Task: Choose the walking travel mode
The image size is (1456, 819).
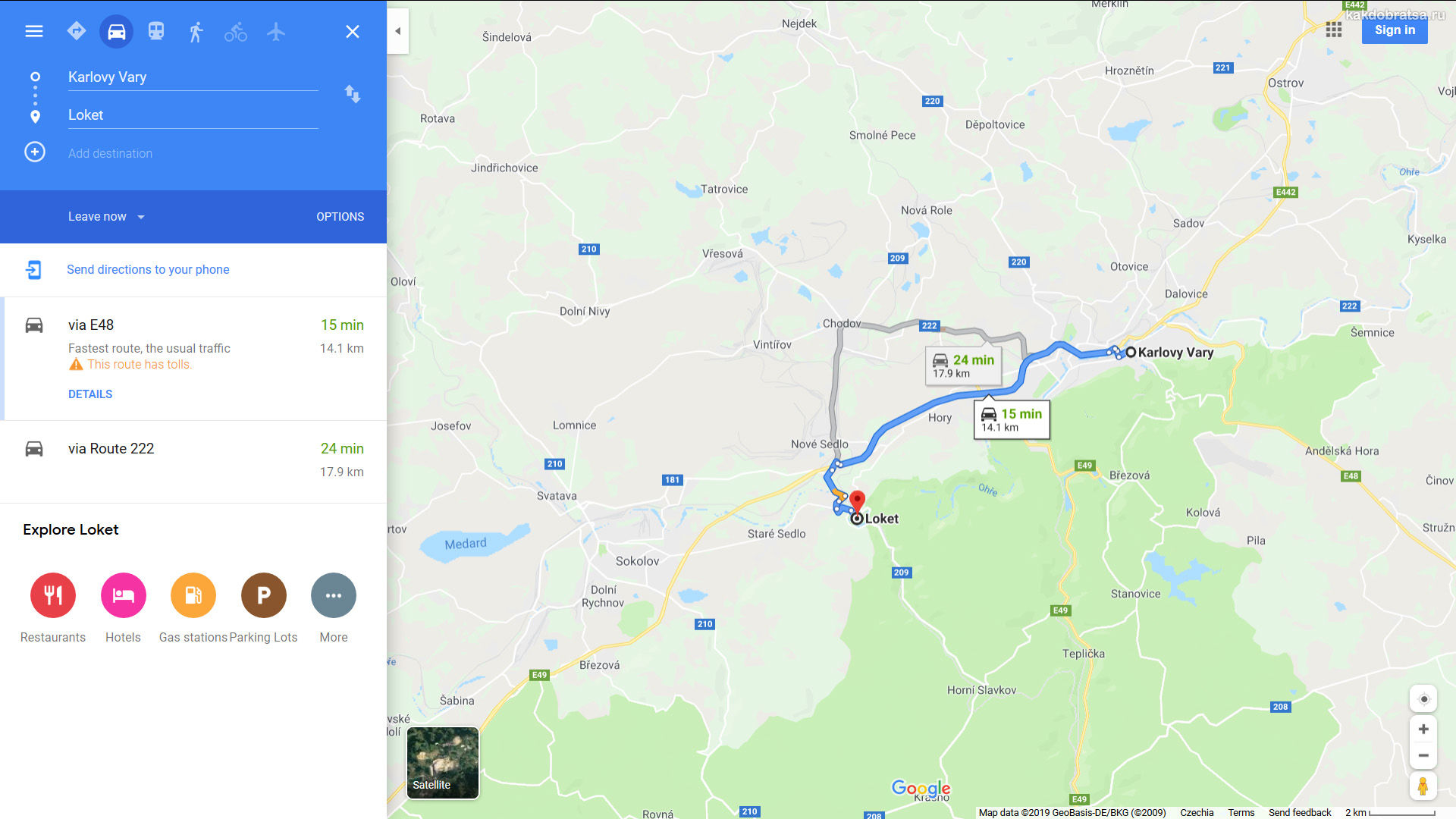Action: pyautogui.click(x=196, y=31)
